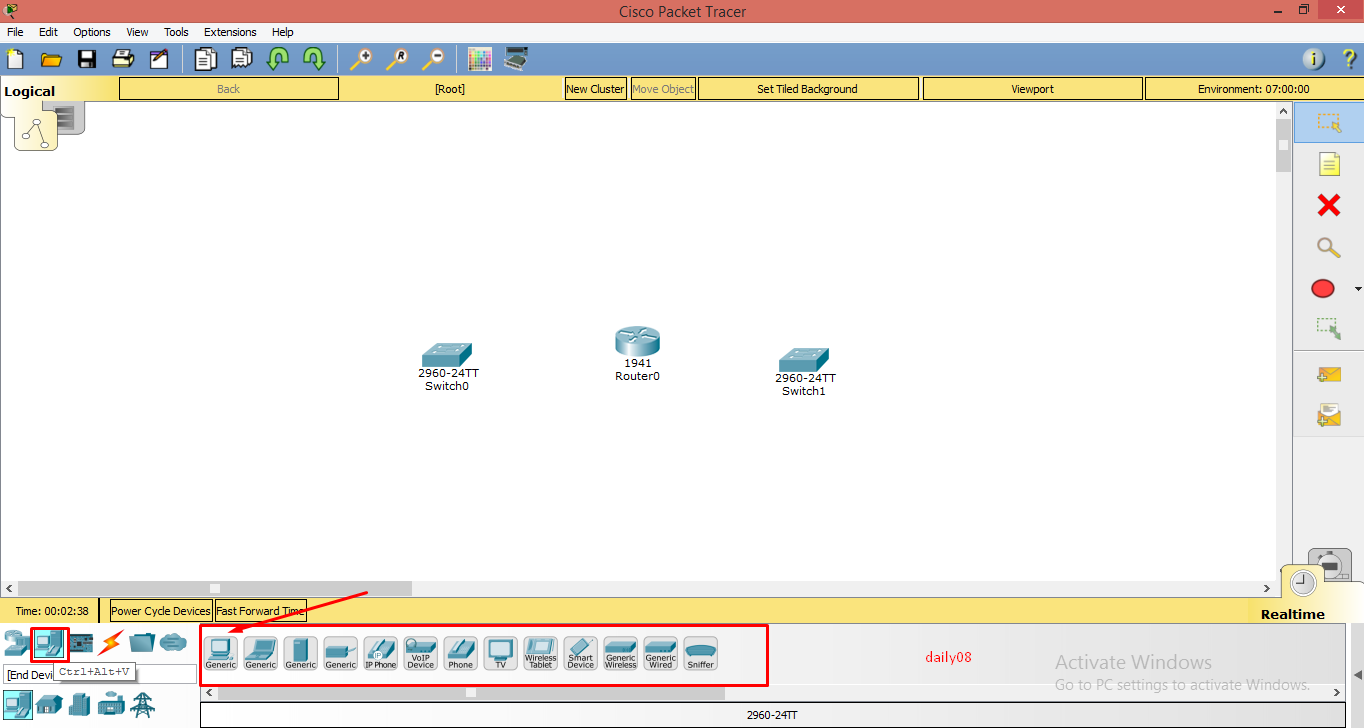The width and height of the screenshot is (1364, 728).
Task: Open the Network Information dialog icon
Action: pyautogui.click(x=1312, y=59)
